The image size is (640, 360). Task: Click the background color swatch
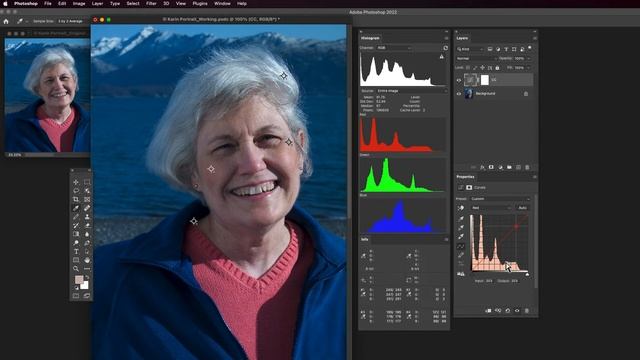(x=84, y=286)
